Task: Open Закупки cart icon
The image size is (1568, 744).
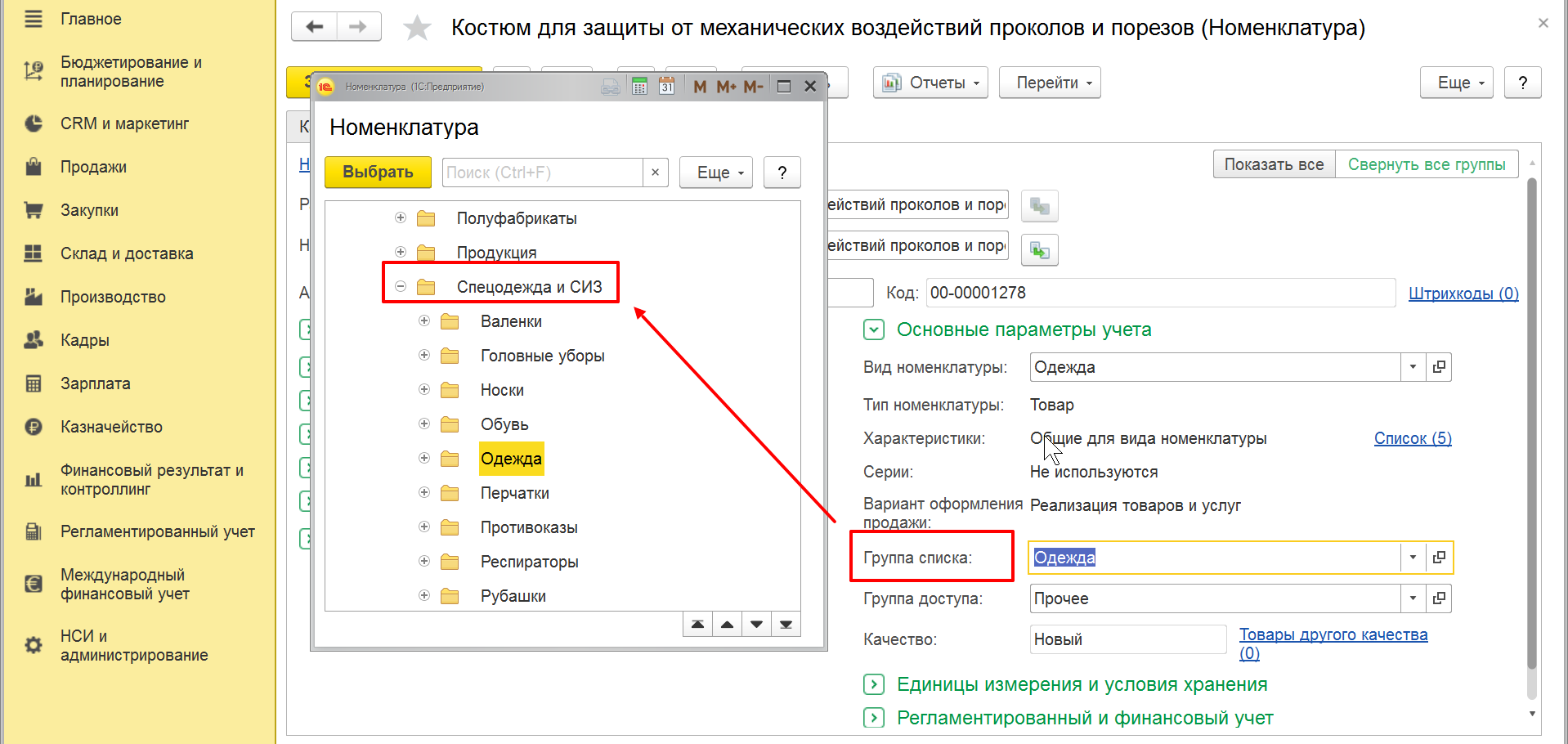Action: [34, 210]
